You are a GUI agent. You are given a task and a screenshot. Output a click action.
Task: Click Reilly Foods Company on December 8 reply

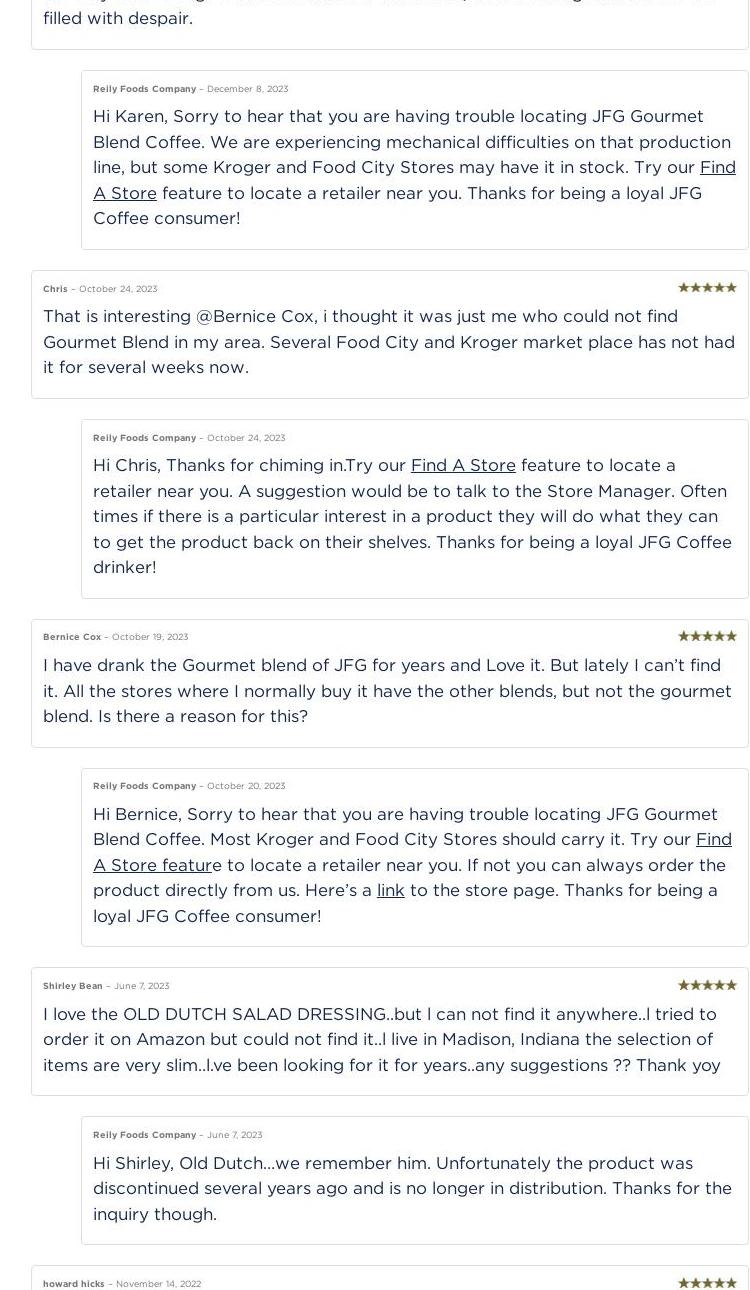tap(144, 89)
